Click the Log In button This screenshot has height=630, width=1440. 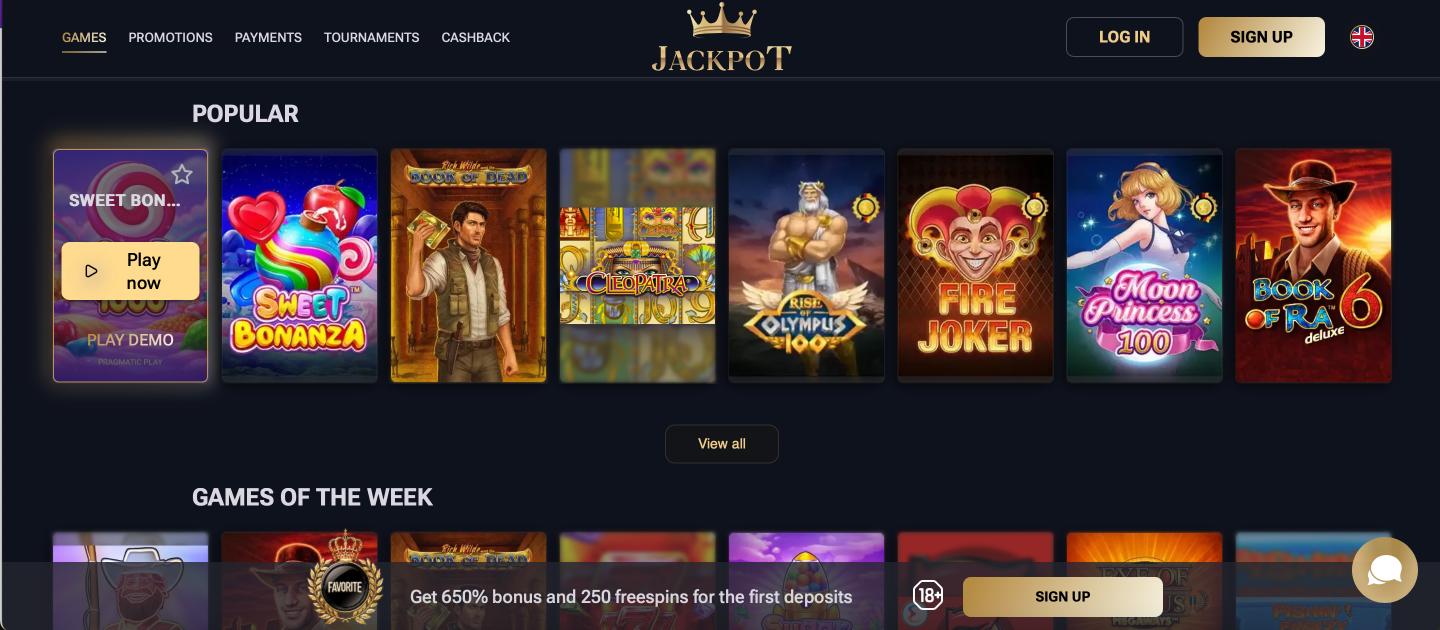pos(1125,37)
